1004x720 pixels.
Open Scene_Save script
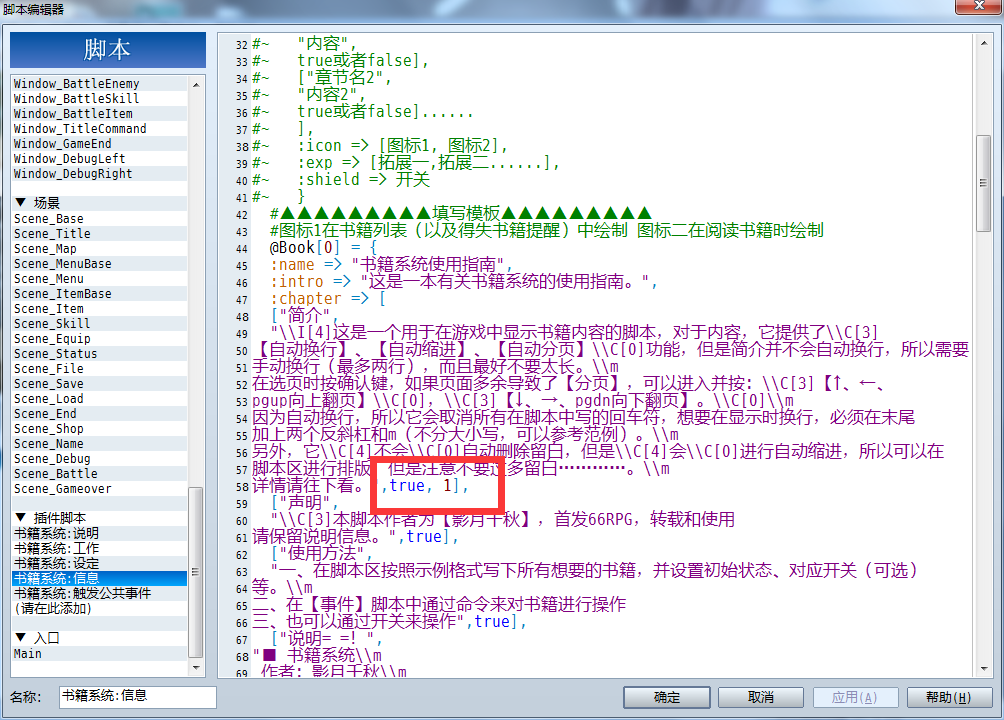tap(100, 384)
